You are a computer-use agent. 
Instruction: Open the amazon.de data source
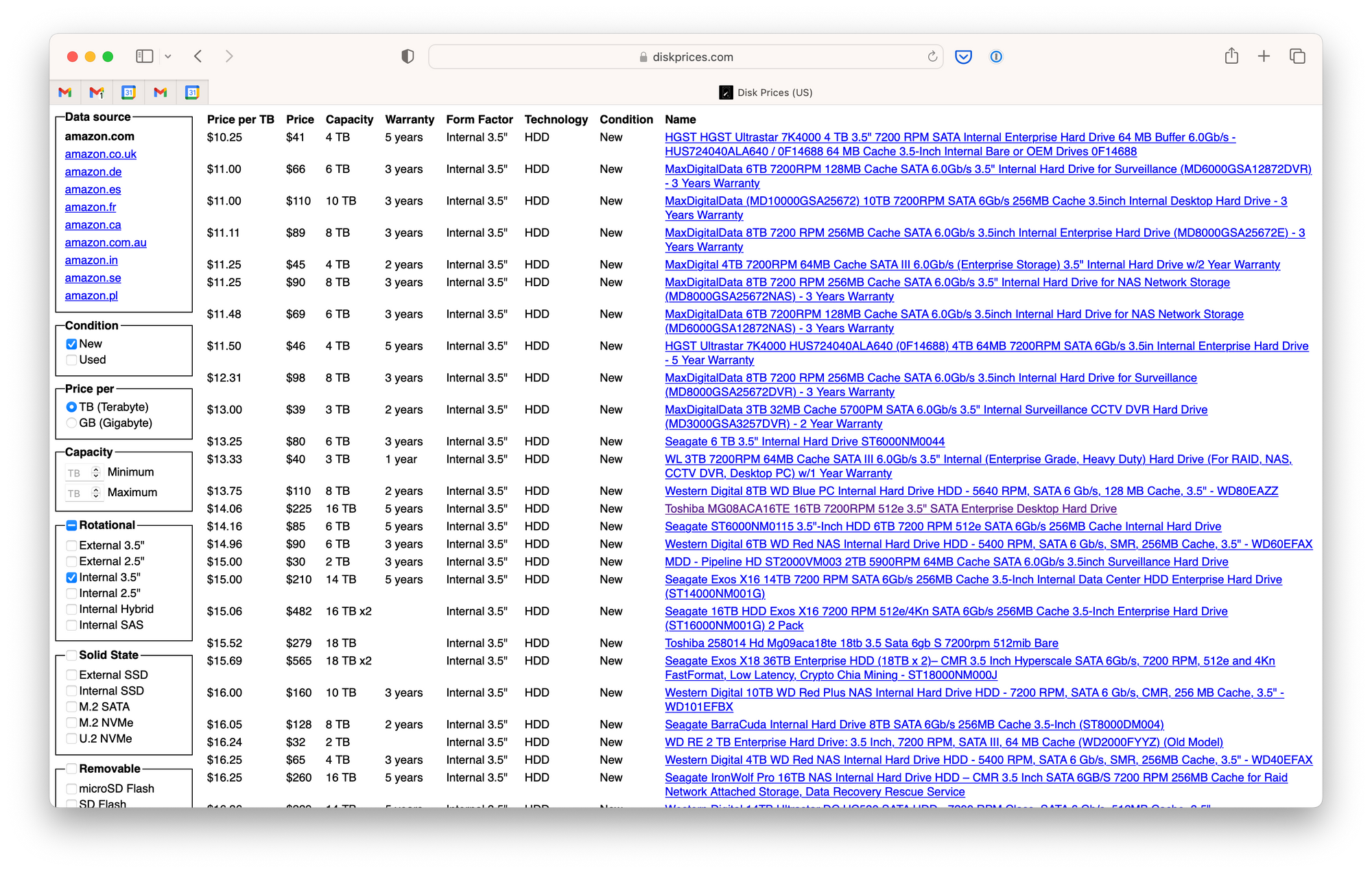click(93, 172)
